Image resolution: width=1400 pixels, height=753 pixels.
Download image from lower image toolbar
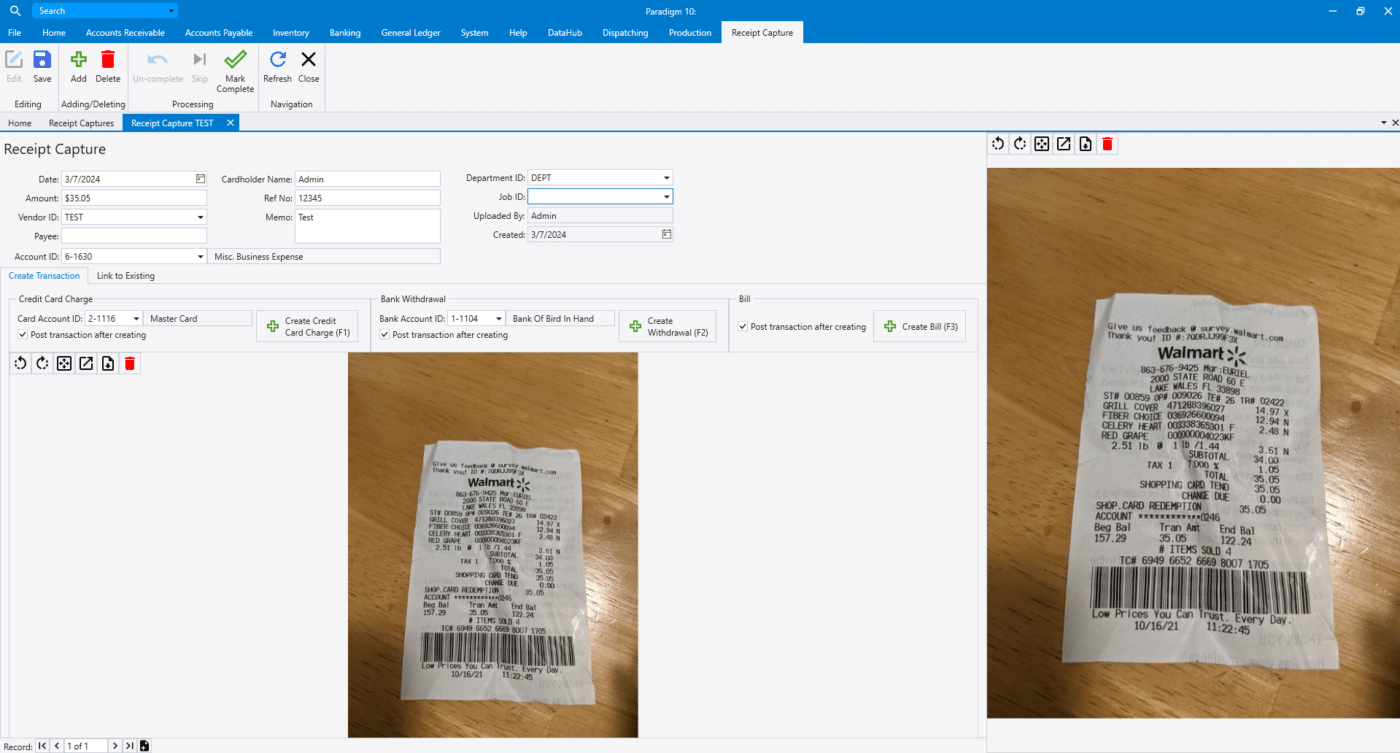point(108,364)
